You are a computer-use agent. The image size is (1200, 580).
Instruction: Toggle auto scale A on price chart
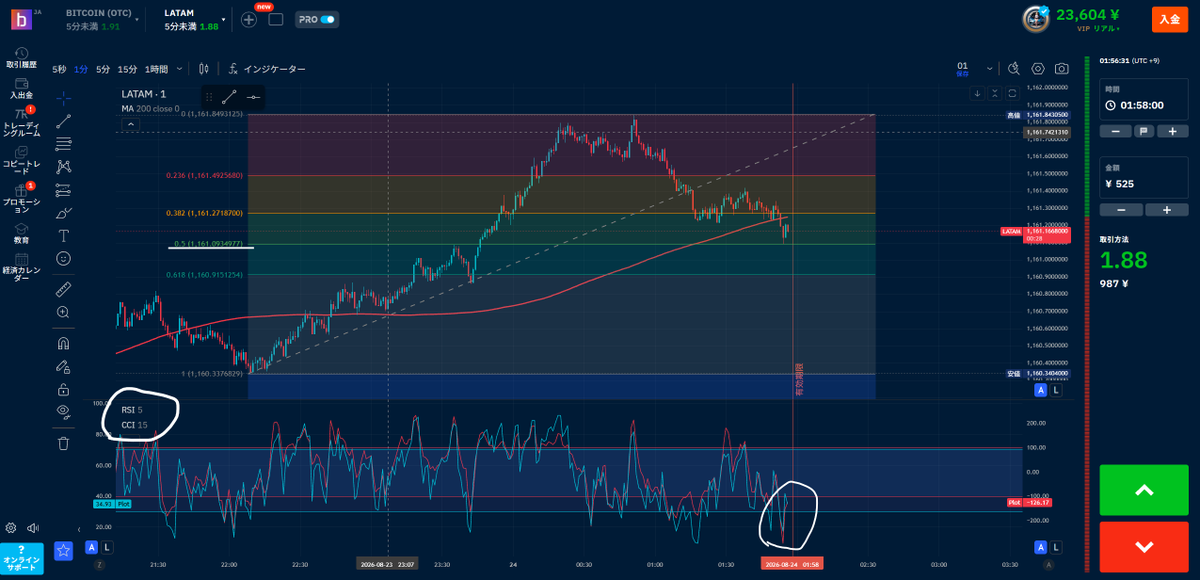[x=1041, y=391]
